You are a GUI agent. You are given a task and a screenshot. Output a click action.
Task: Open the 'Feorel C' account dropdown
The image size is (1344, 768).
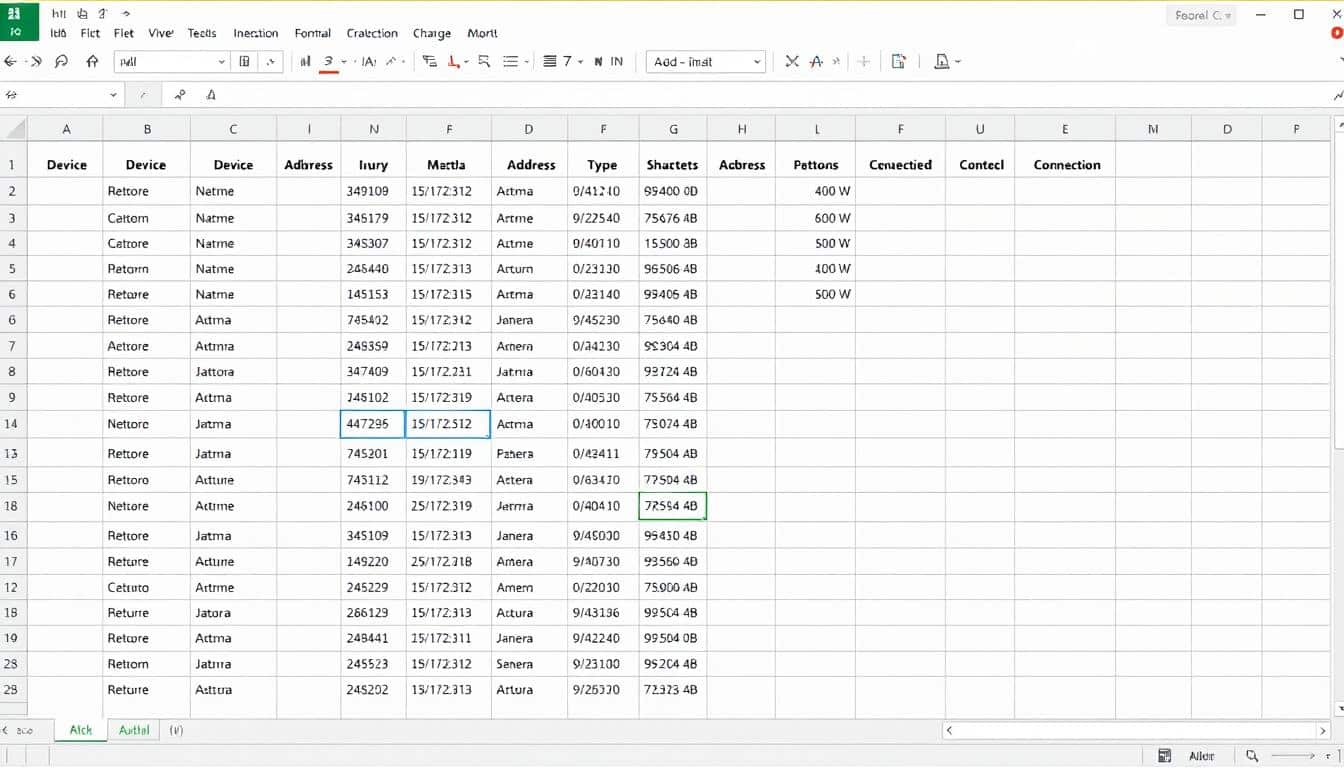pyautogui.click(x=1202, y=16)
